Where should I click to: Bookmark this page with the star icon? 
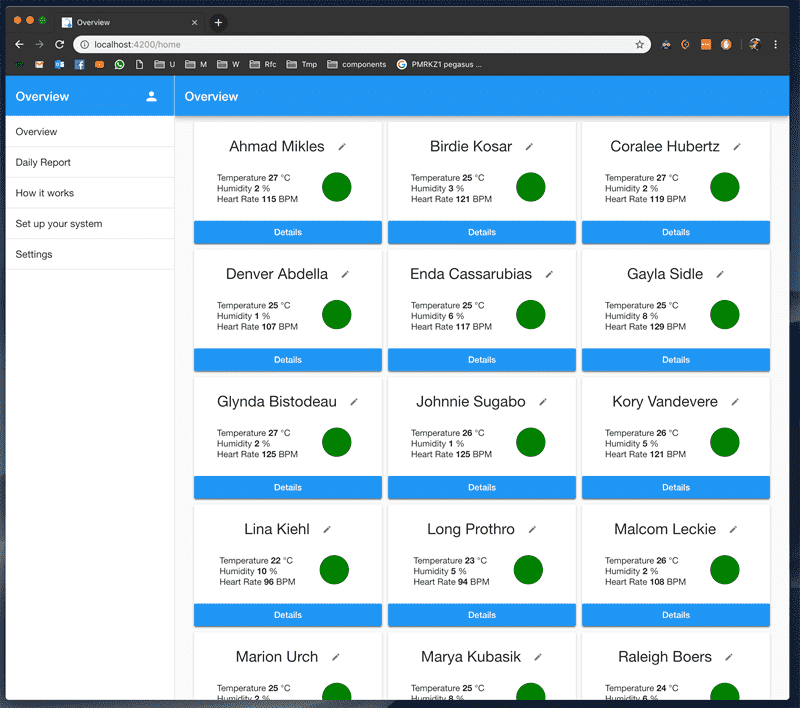[640, 44]
